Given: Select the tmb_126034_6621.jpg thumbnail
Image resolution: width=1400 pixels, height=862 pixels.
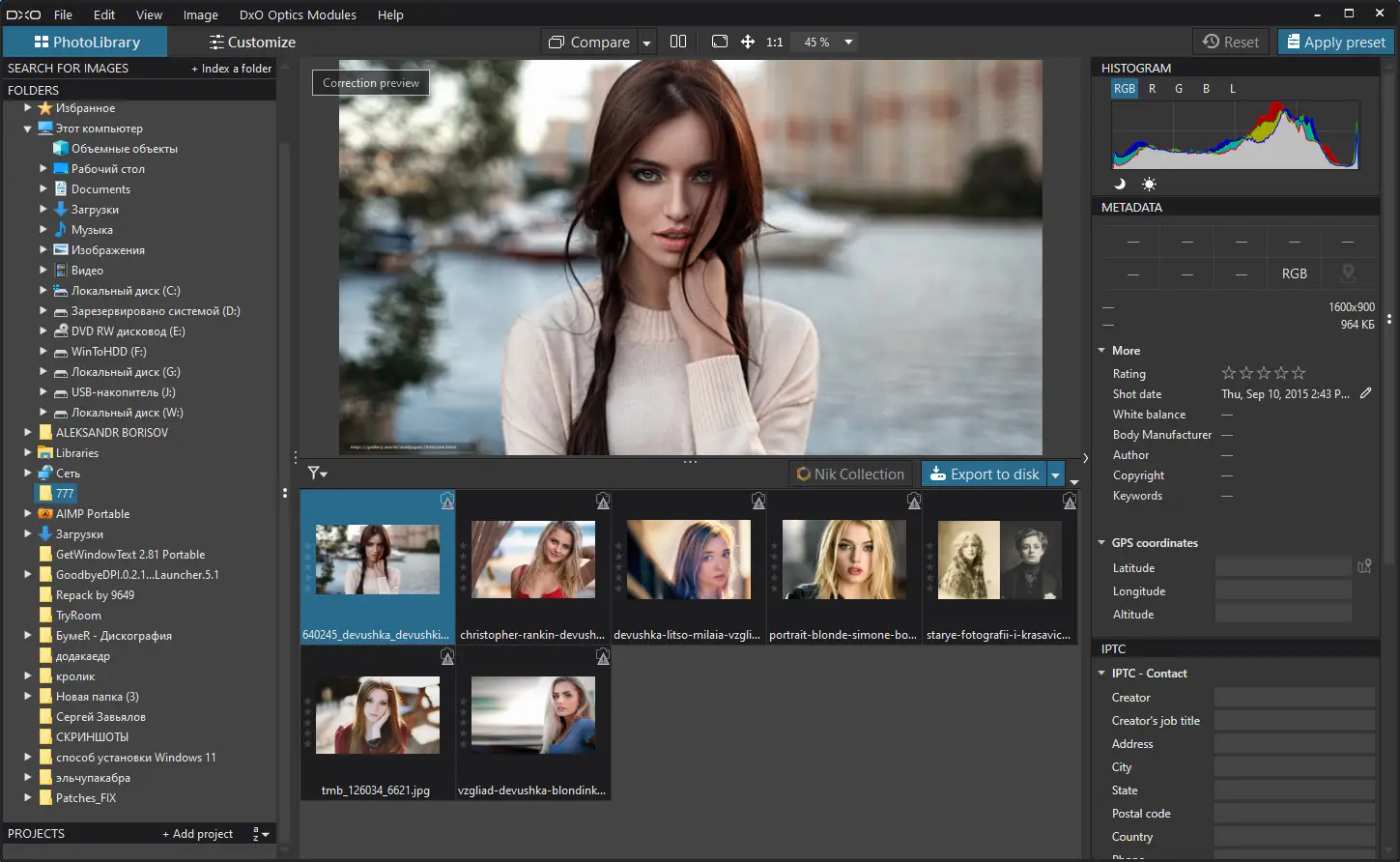Looking at the screenshot, I should coord(377,715).
